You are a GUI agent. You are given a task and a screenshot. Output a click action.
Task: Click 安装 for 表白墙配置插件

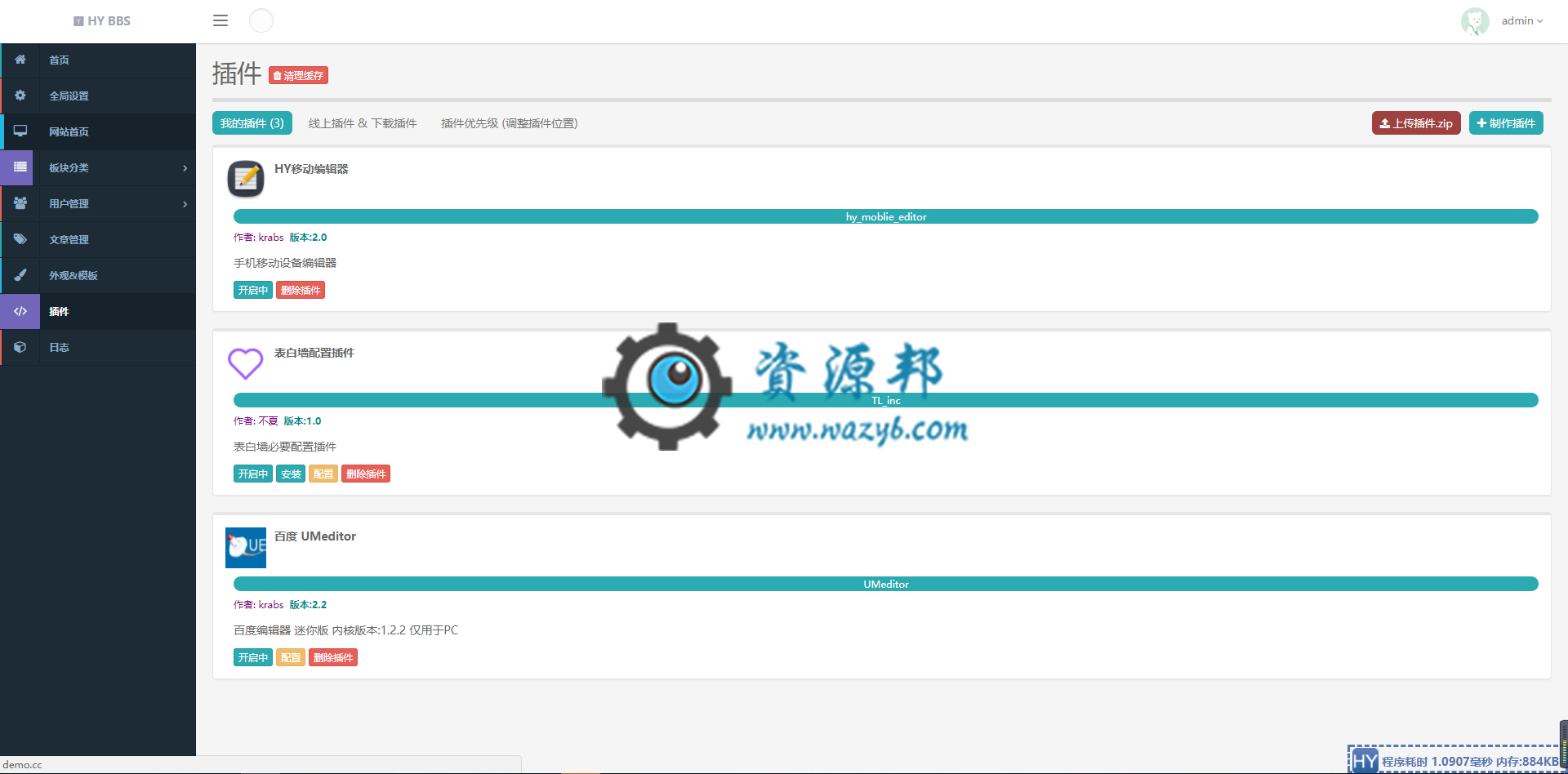tap(291, 474)
